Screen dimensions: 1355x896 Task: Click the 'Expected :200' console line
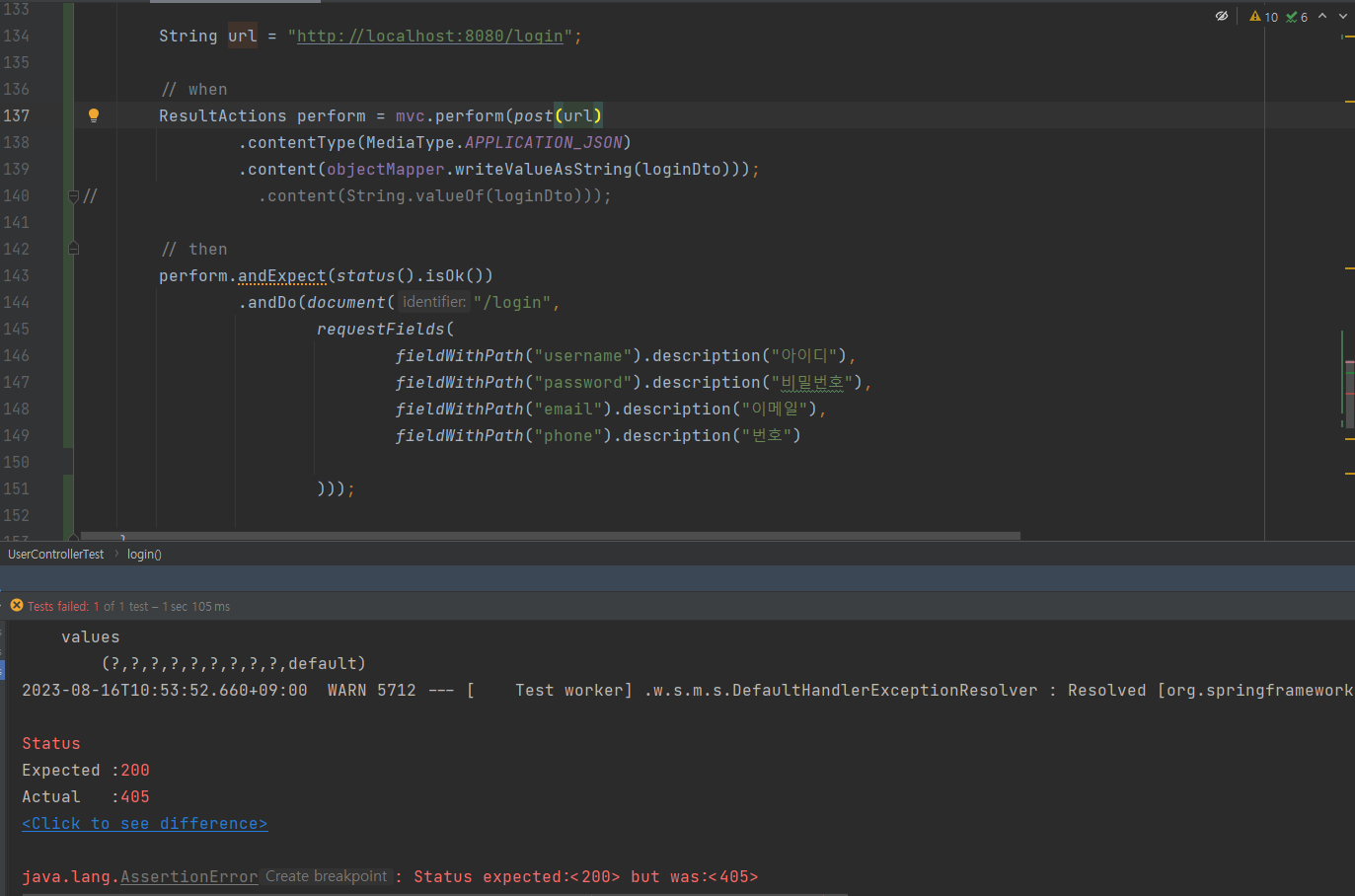coord(86,771)
